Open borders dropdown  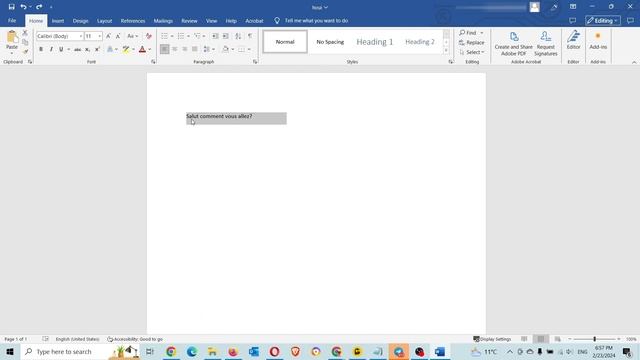249,49
